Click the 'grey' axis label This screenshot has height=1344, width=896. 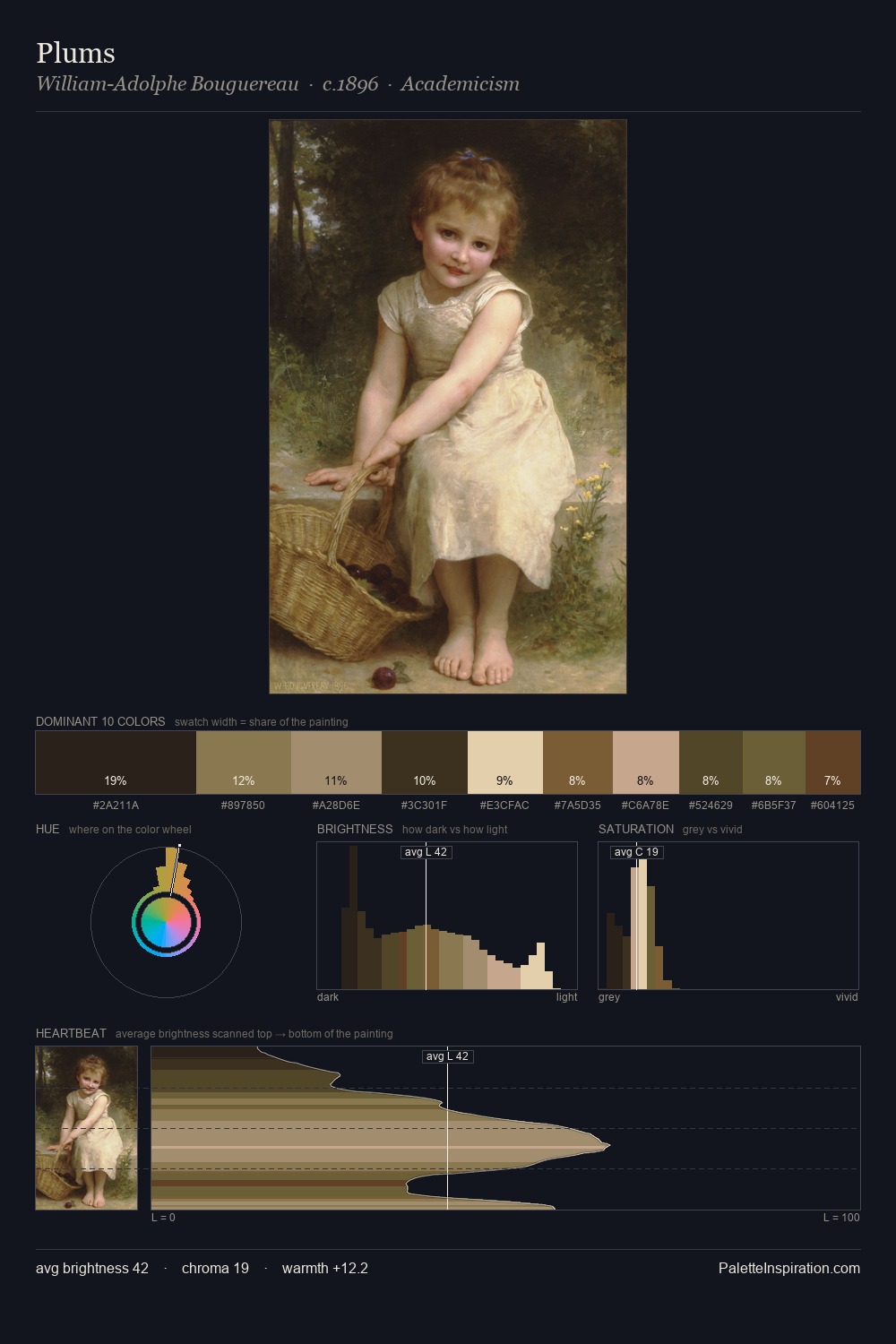[609, 996]
